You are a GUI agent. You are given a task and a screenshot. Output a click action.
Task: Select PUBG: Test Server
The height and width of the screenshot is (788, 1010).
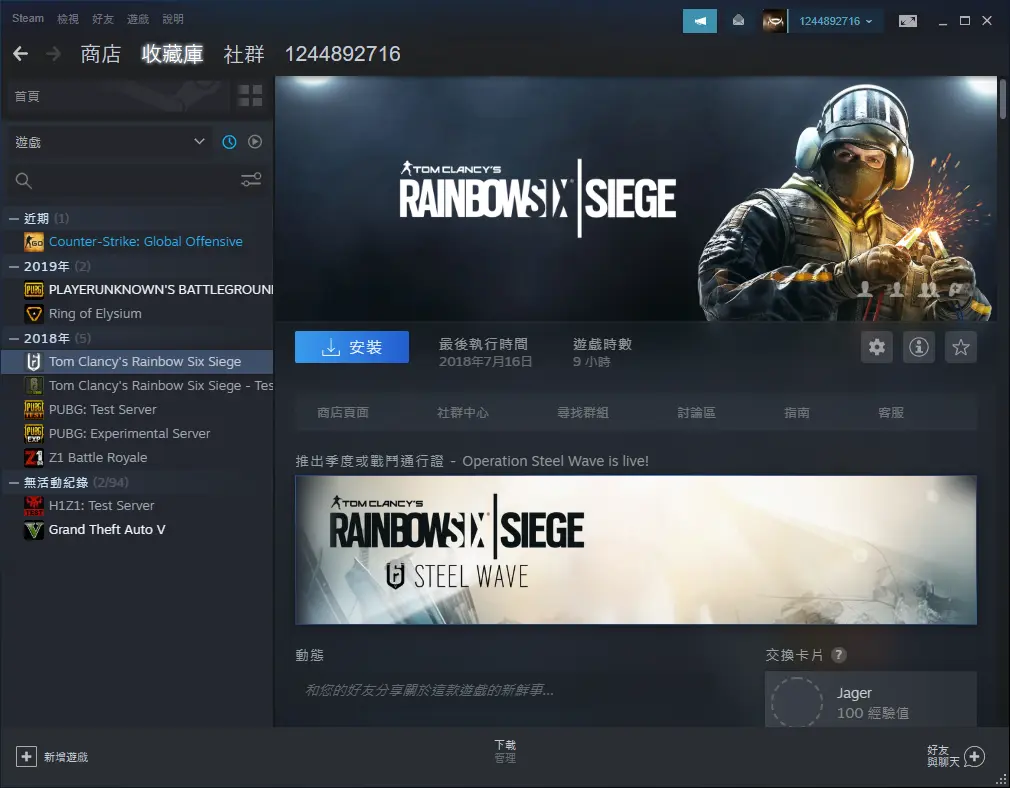[x=102, y=410]
